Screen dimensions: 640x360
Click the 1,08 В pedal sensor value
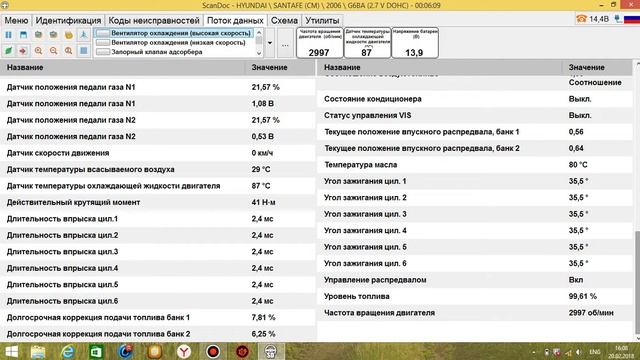coord(262,104)
